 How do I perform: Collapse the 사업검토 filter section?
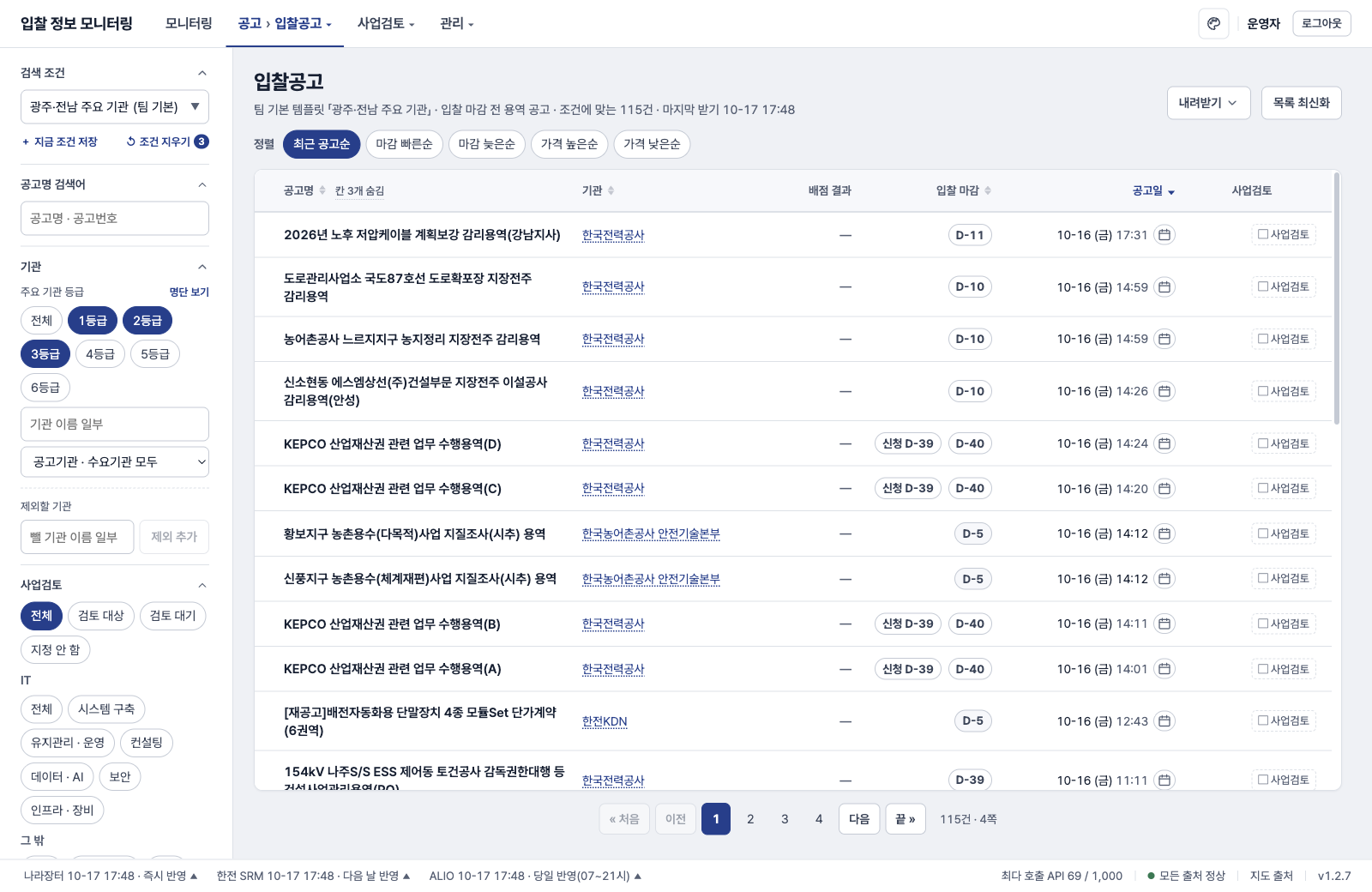(x=202, y=585)
